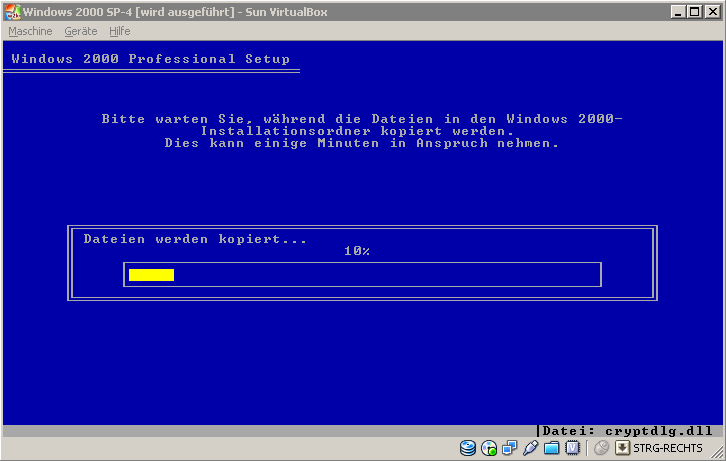Click the STRG-RECHTS host key label
The image size is (726, 461).
point(668,448)
